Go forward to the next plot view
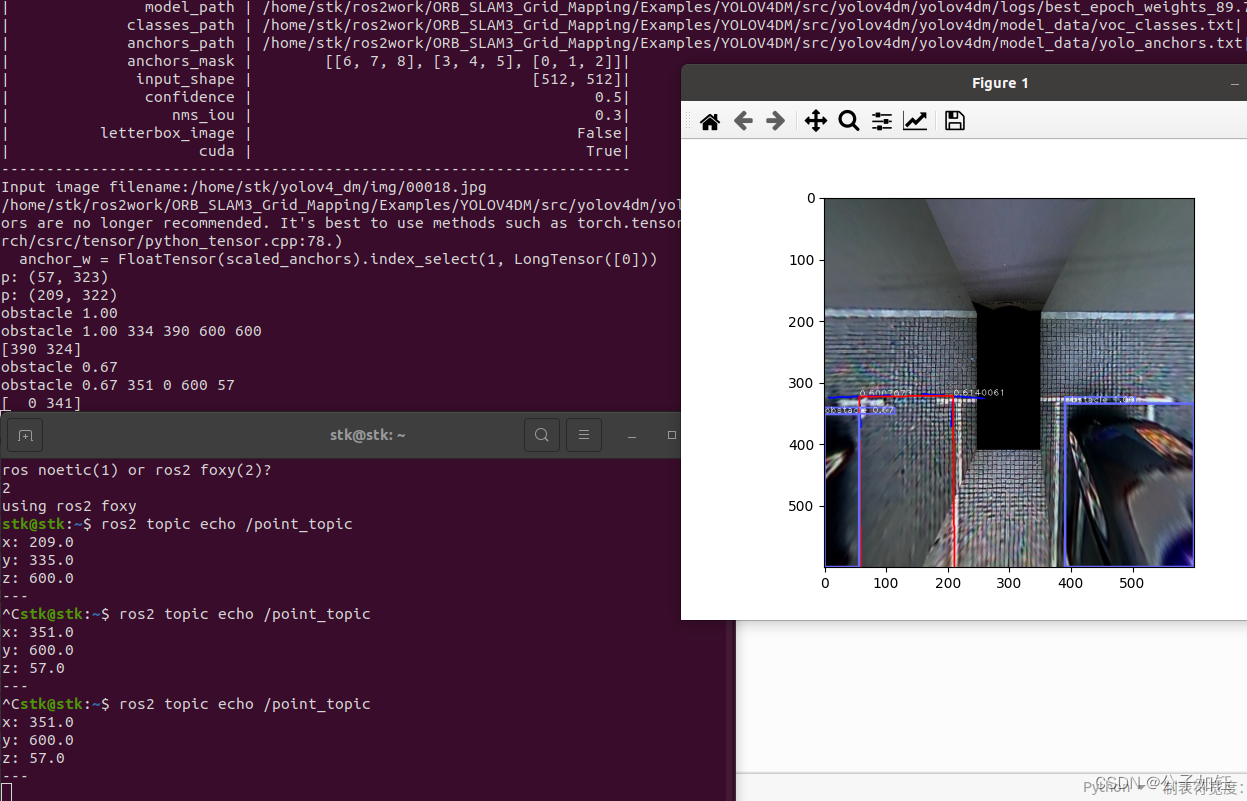 click(x=775, y=121)
